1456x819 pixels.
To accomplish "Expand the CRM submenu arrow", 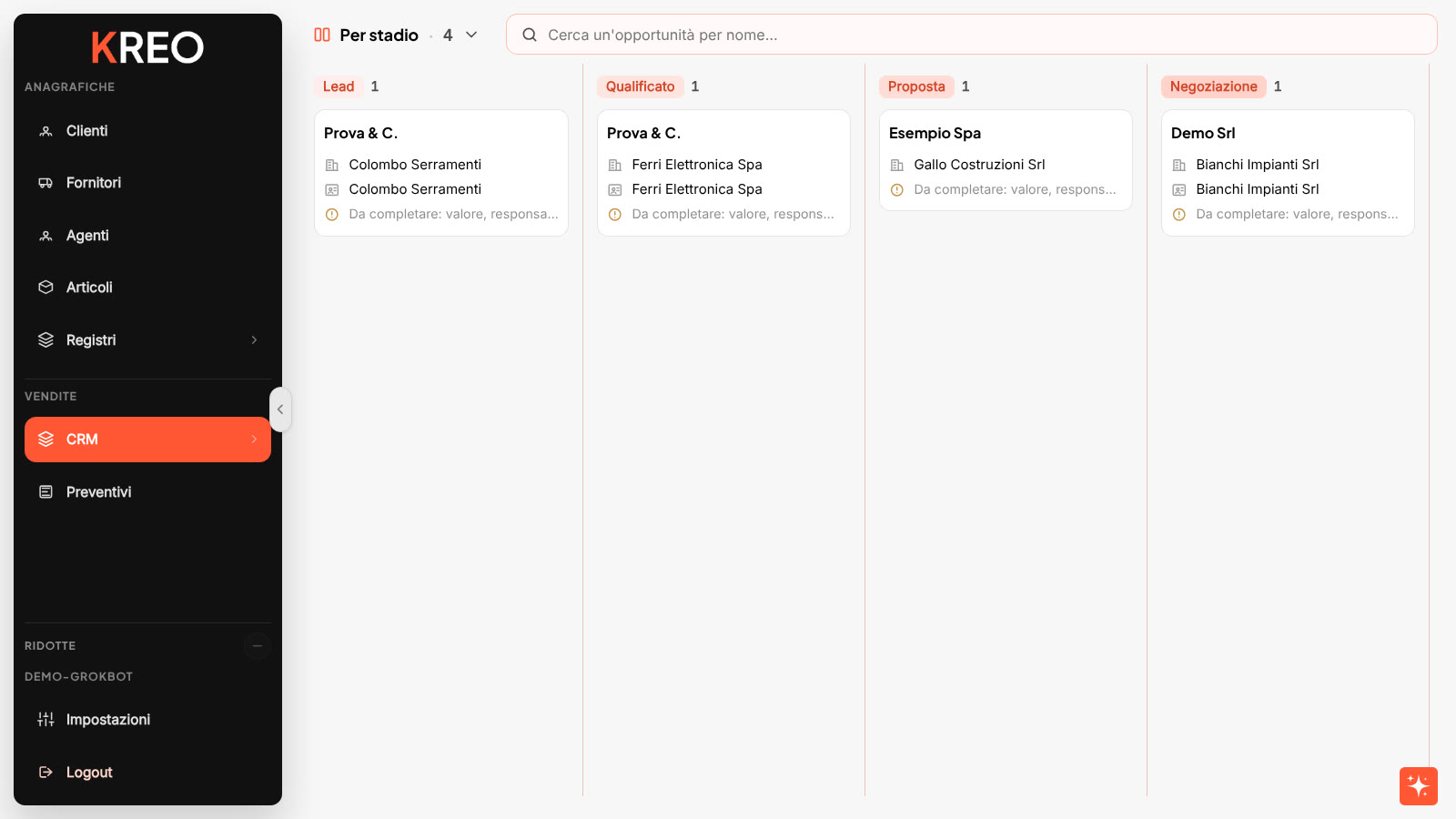I will [x=254, y=440].
